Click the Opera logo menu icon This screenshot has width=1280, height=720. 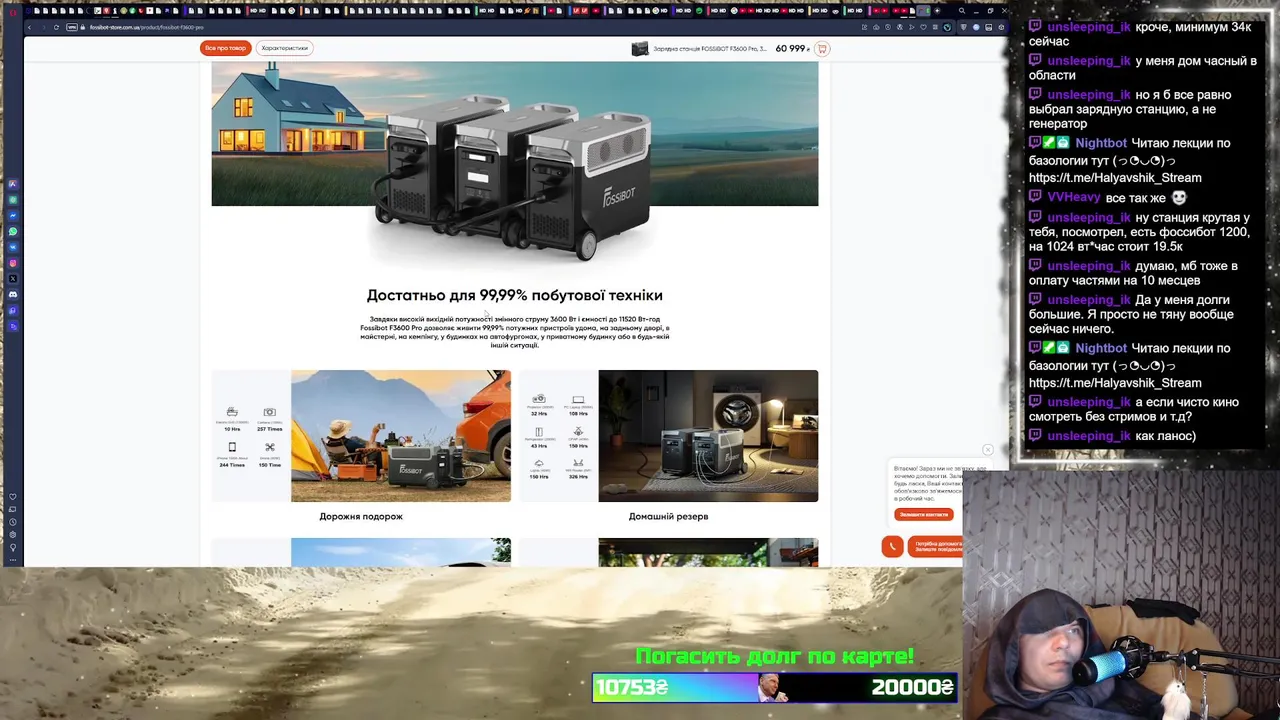tap(13, 12)
